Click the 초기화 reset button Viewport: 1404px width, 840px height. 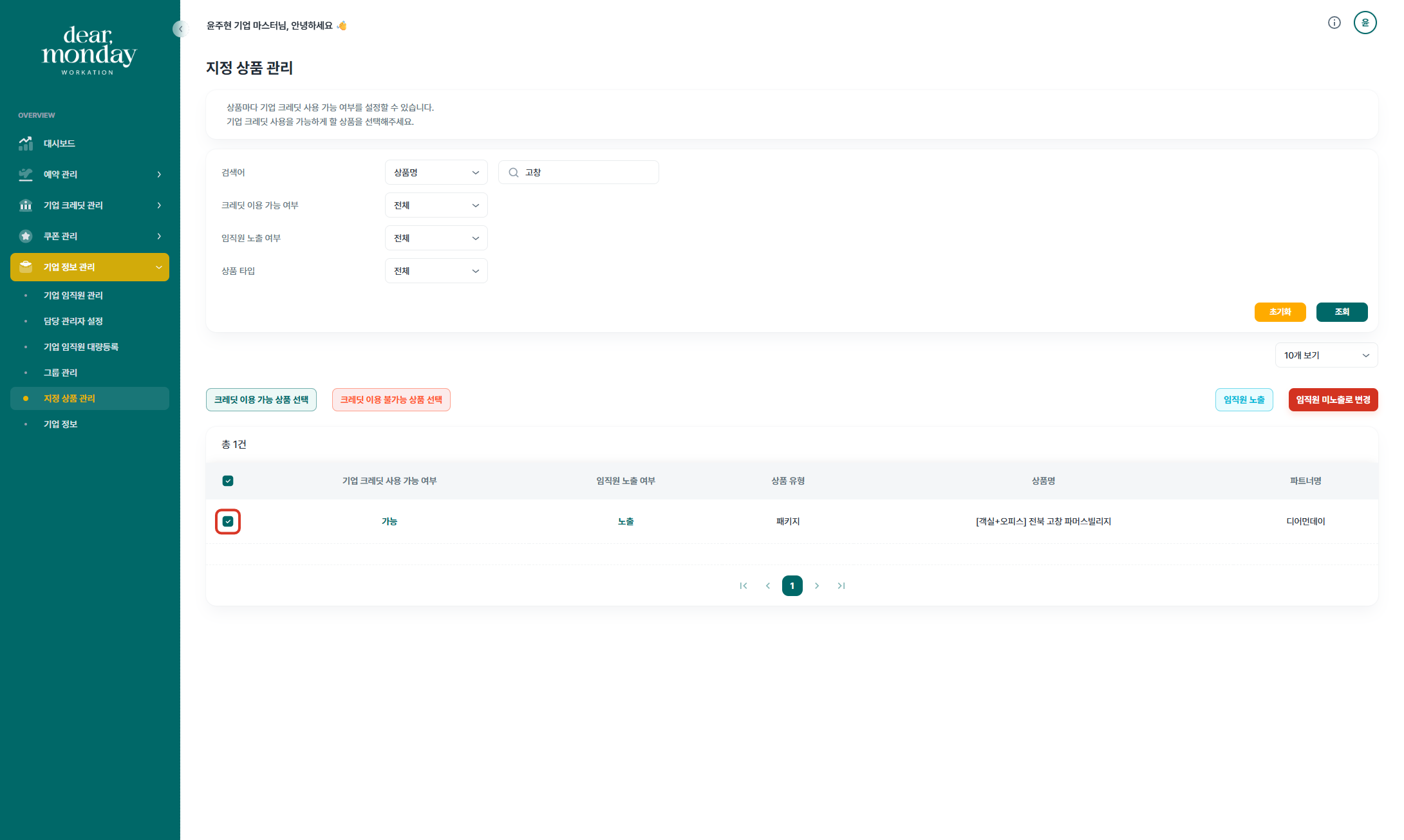pos(1280,312)
